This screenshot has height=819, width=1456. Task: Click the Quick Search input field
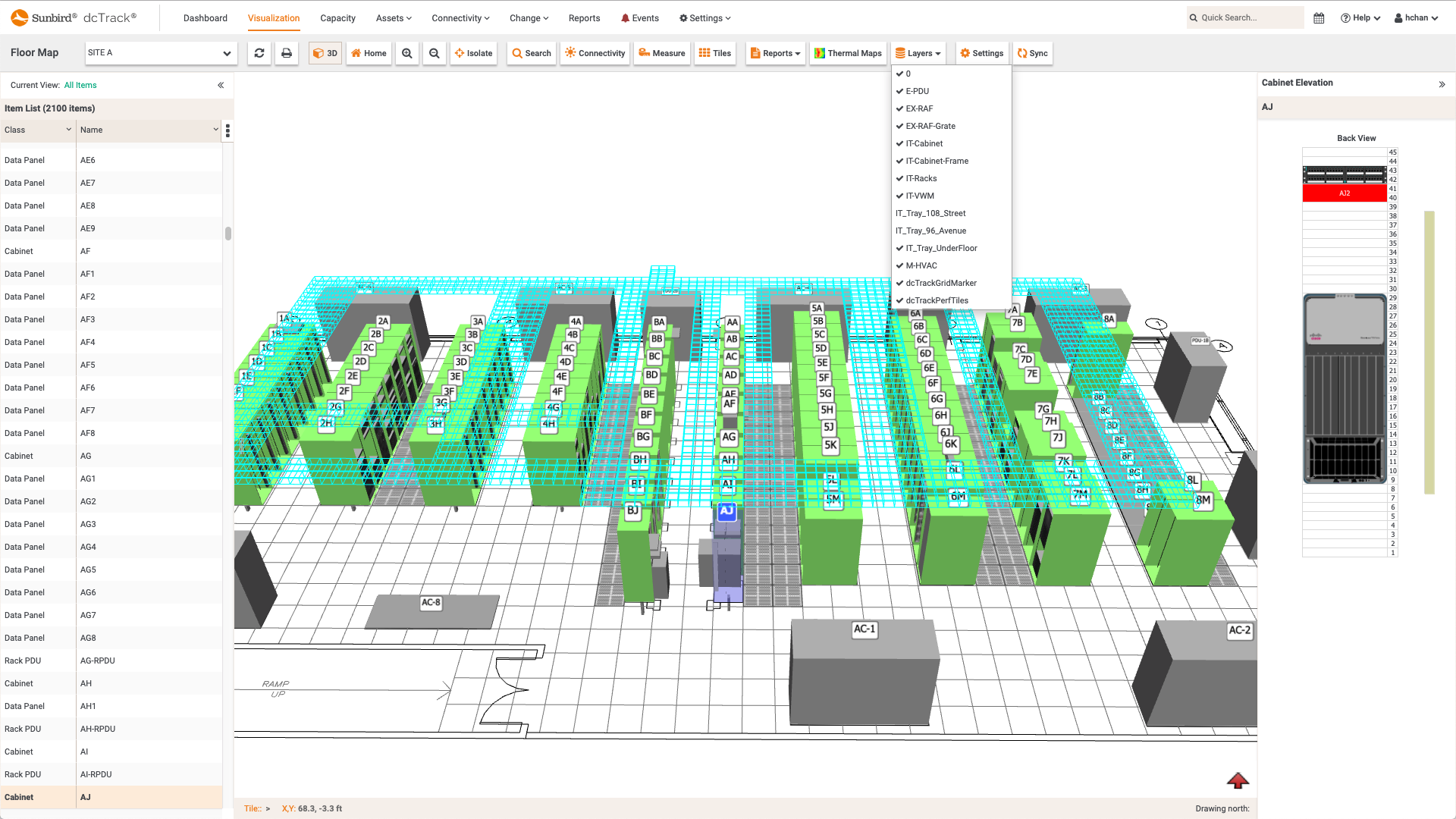pyautogui.click(x=1244, y=17)
